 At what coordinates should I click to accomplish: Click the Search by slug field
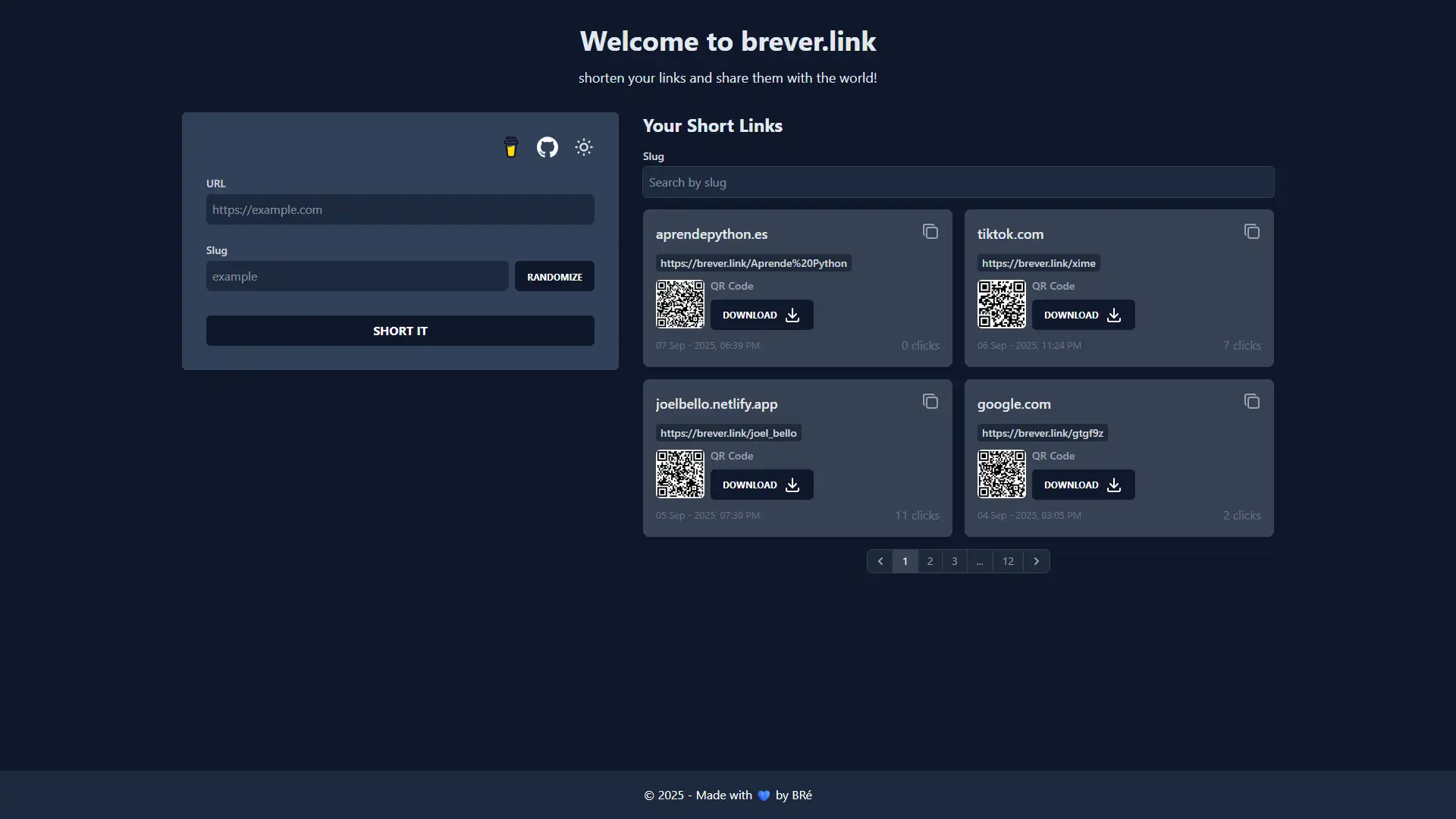pyautogui.click(x=958, y=182)
